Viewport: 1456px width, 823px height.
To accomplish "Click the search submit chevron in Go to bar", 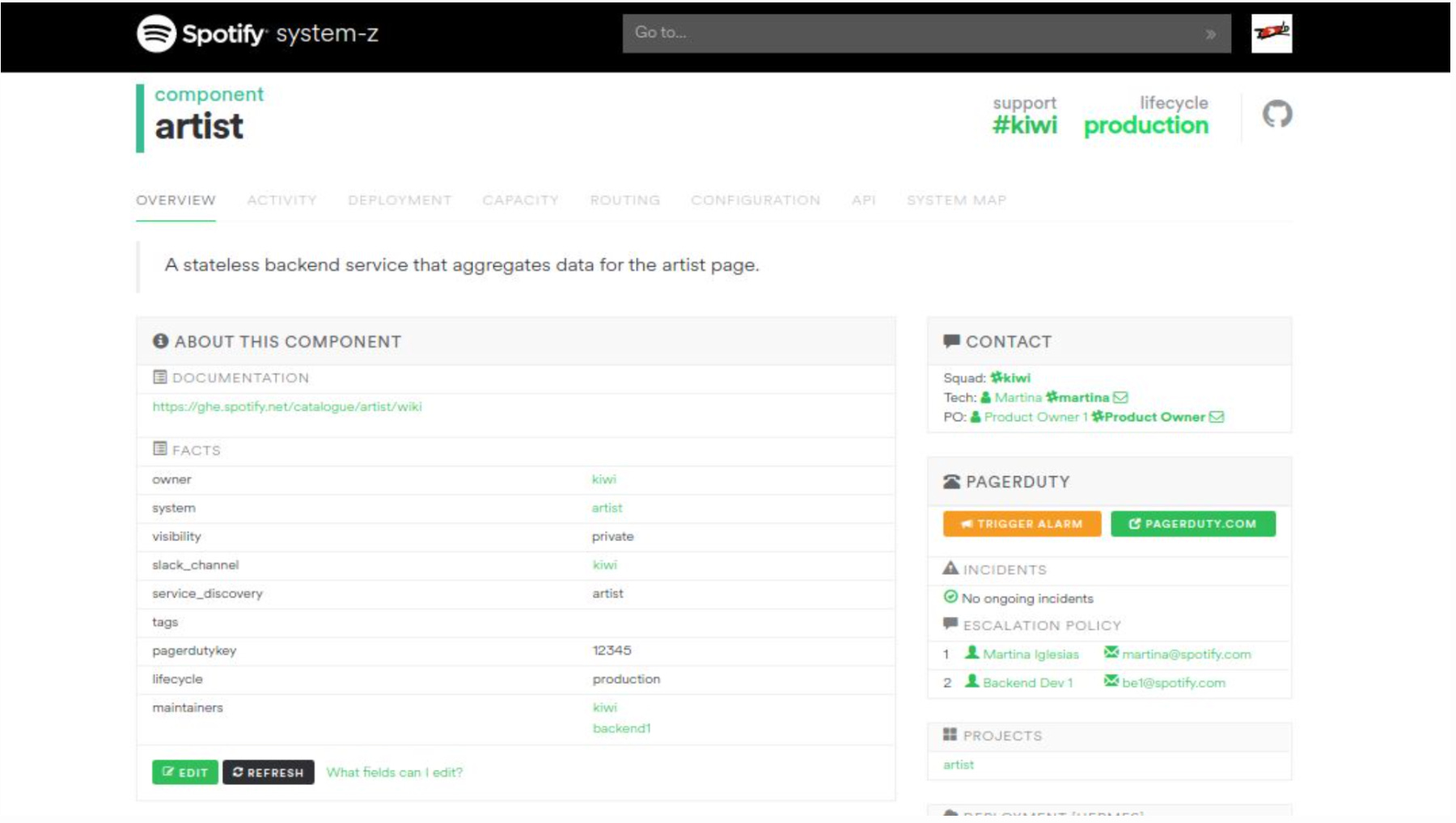I will pos(1211,34).
